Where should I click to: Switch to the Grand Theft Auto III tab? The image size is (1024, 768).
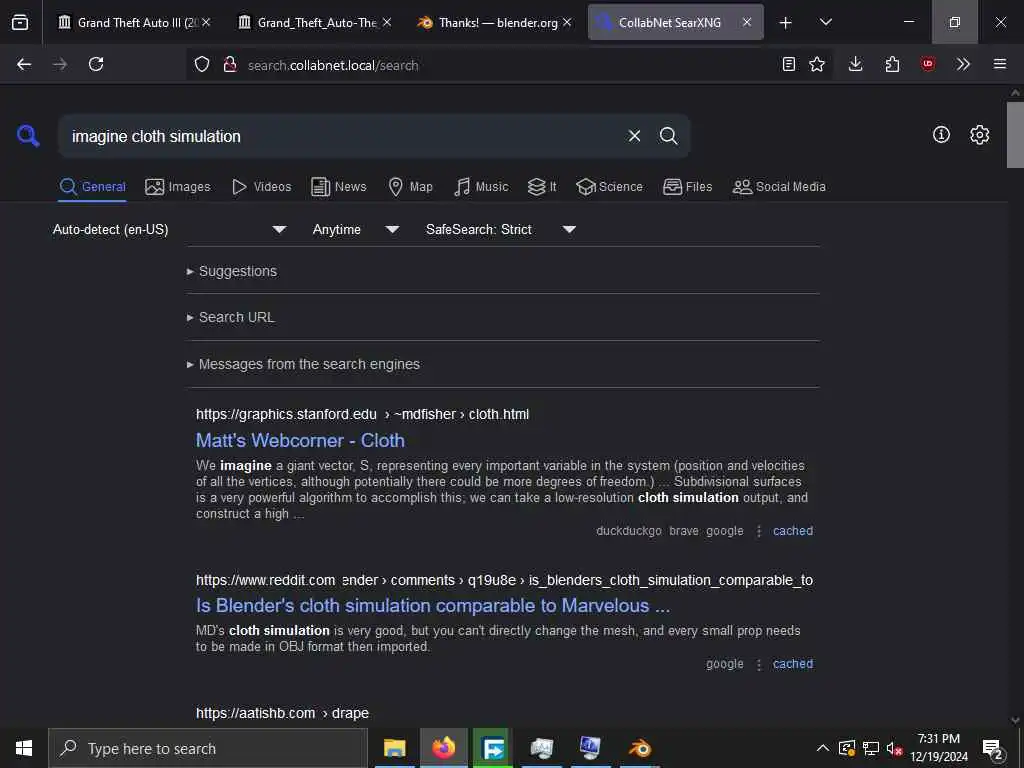(x=136, y=22)
